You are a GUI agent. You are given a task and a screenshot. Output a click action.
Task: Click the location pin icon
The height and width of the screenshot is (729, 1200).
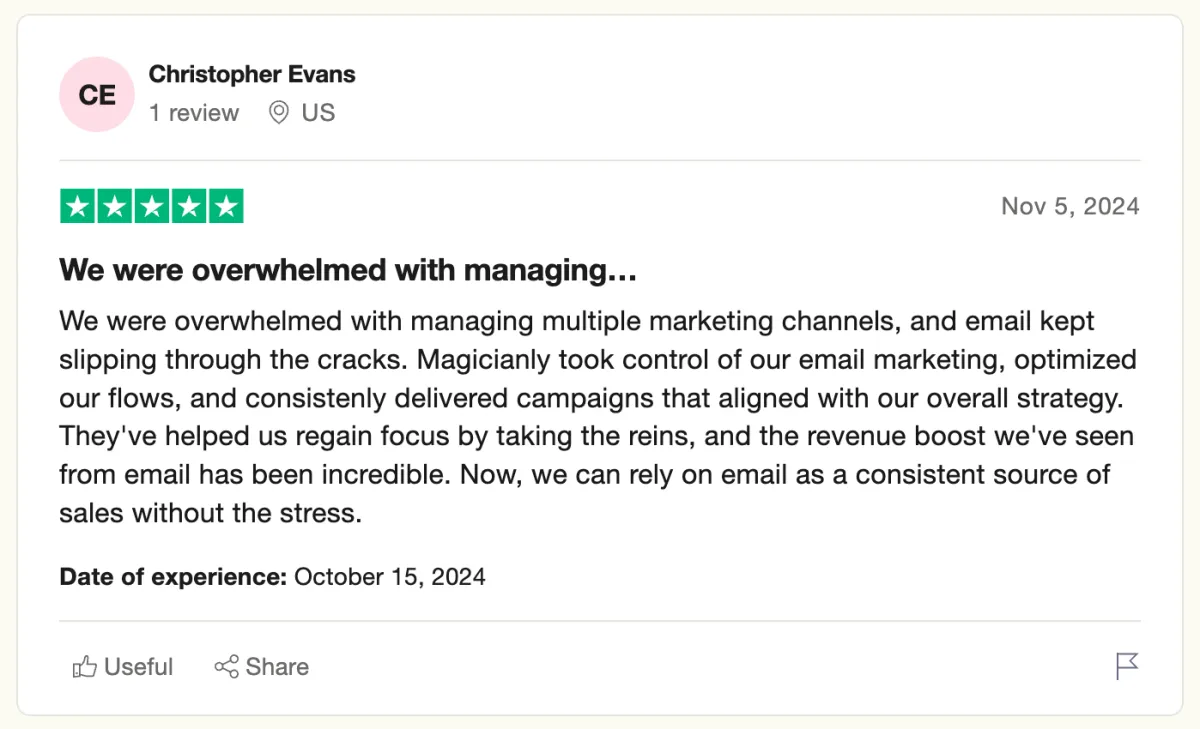pyautogui.click(x=279, y=113)
